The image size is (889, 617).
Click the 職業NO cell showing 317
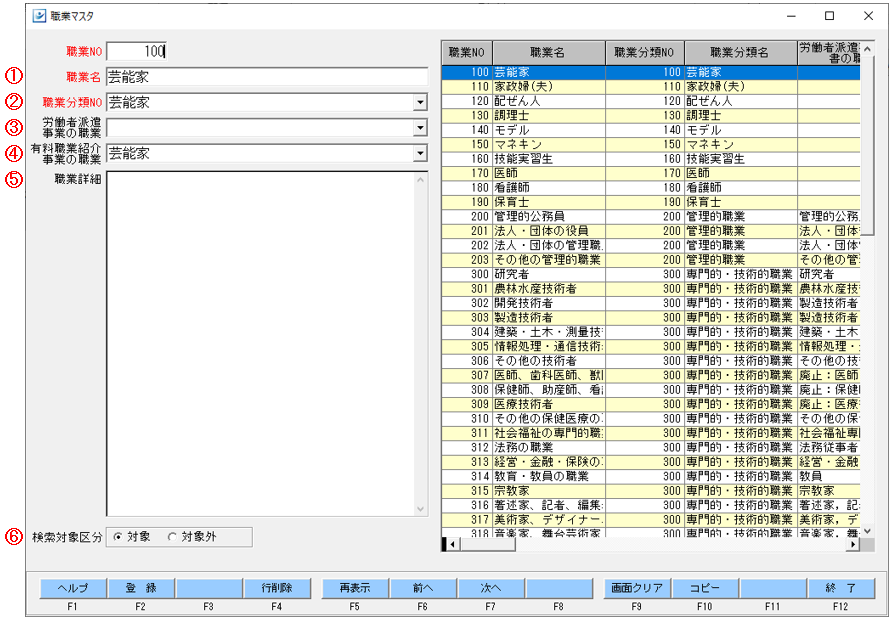tap(467, 520)
